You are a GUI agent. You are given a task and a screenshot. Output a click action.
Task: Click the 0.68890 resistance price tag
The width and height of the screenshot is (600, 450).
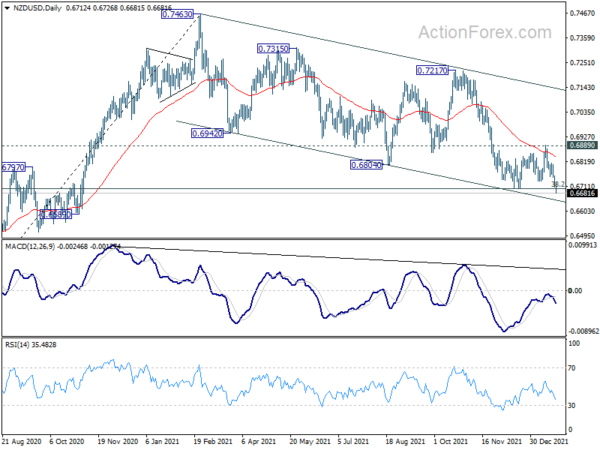[581, 145]
